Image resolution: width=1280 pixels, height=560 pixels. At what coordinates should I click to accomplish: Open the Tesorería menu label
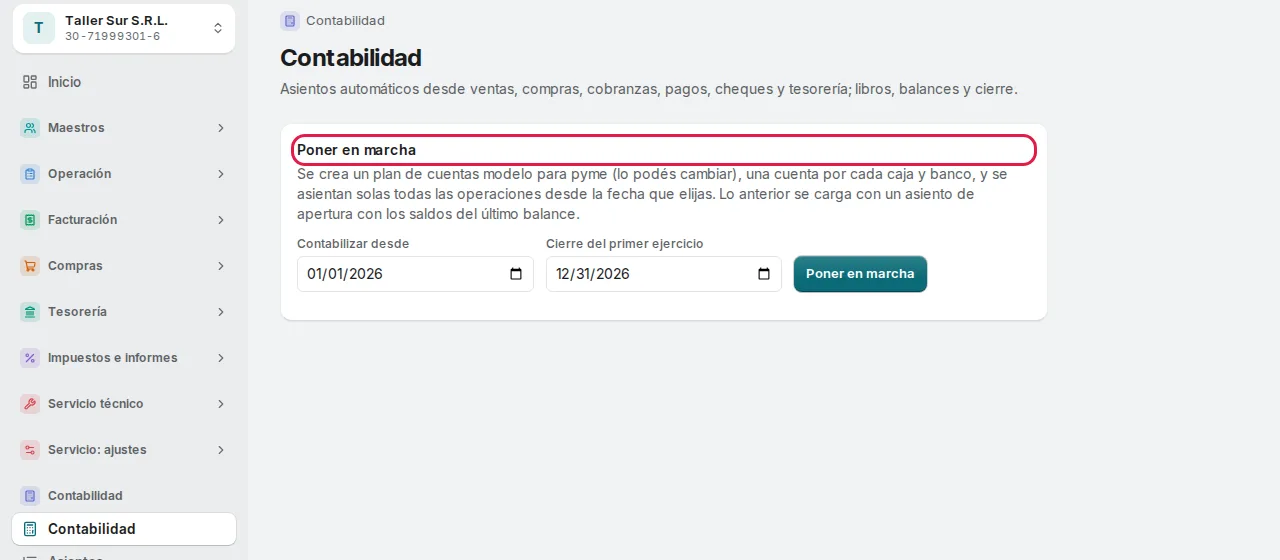tap(77, 312)
